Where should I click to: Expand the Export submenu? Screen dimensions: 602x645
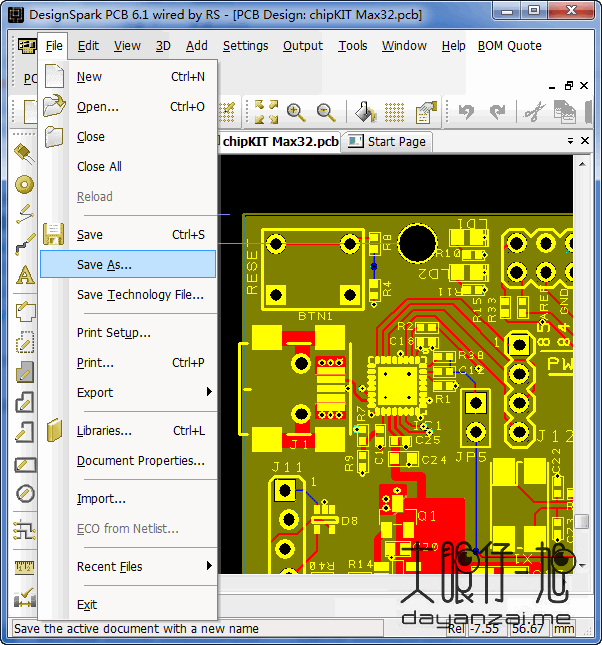tap(128, 392)
